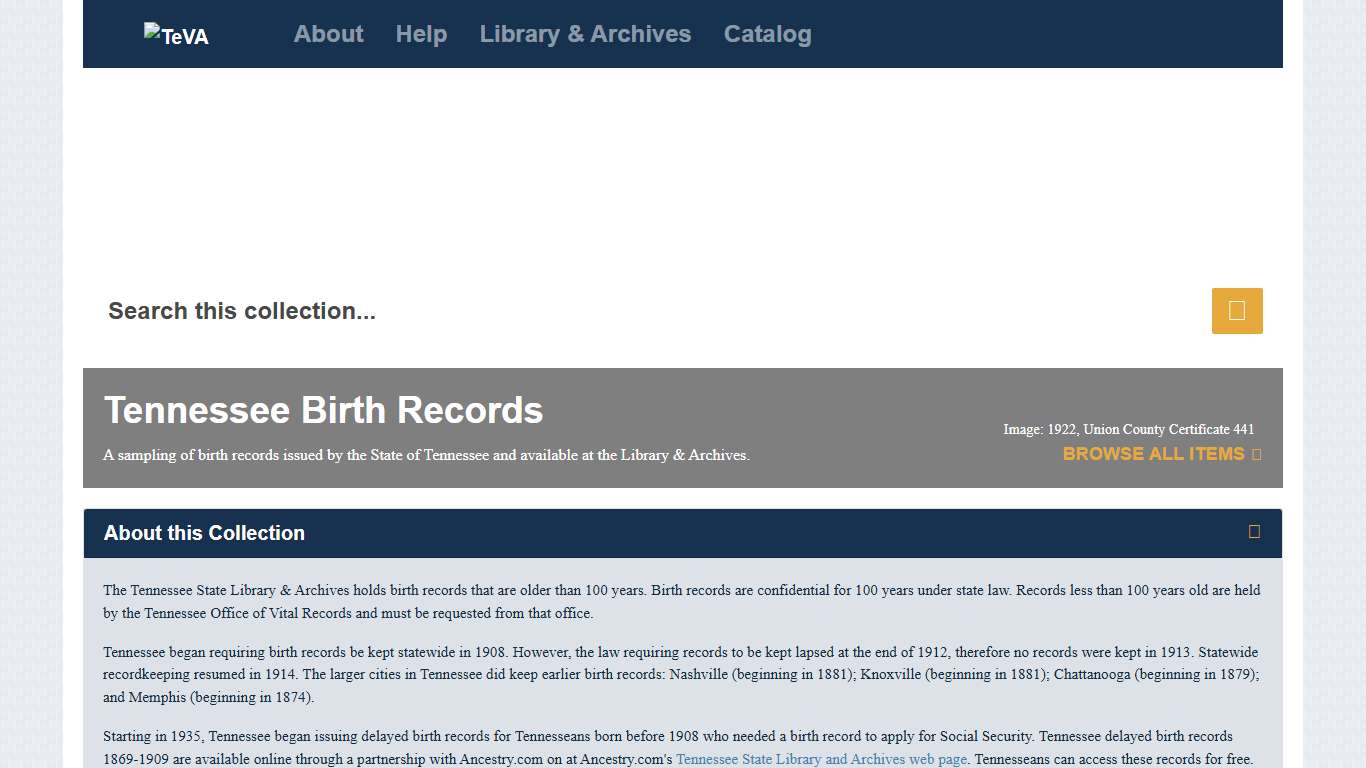Click the arrow icon beside BROWSE ALL ITEMS

1256,454
